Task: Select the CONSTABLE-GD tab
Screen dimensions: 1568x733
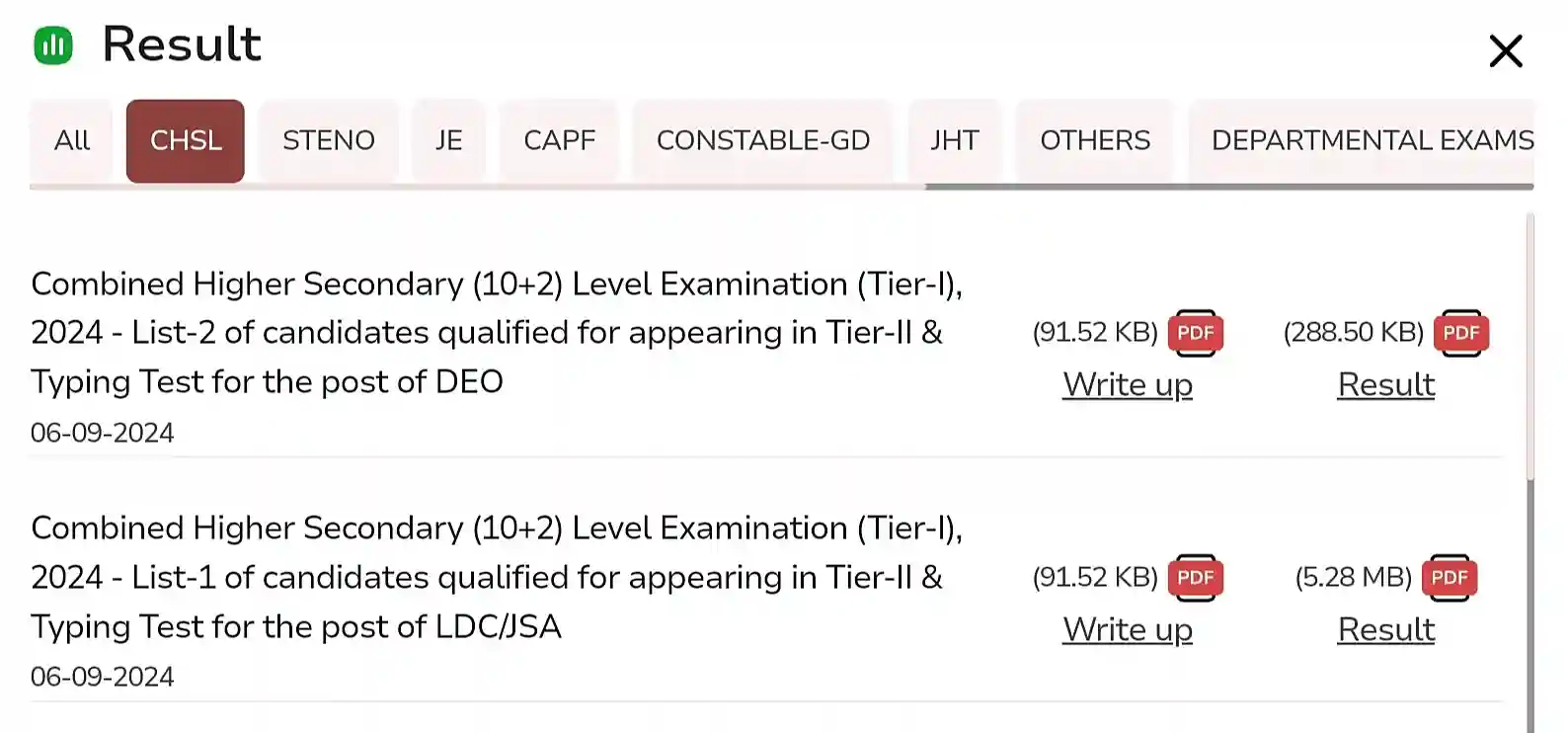Action: [x=762, y=140]
